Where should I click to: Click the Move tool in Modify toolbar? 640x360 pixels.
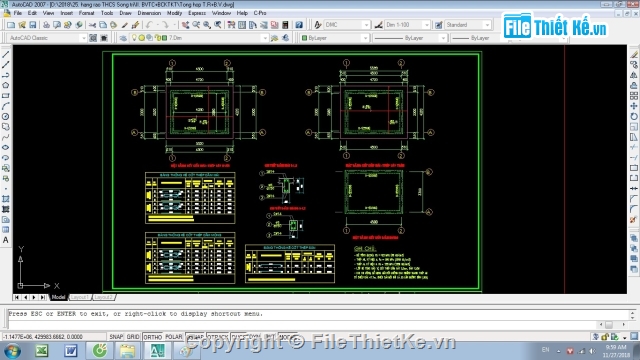633,106
